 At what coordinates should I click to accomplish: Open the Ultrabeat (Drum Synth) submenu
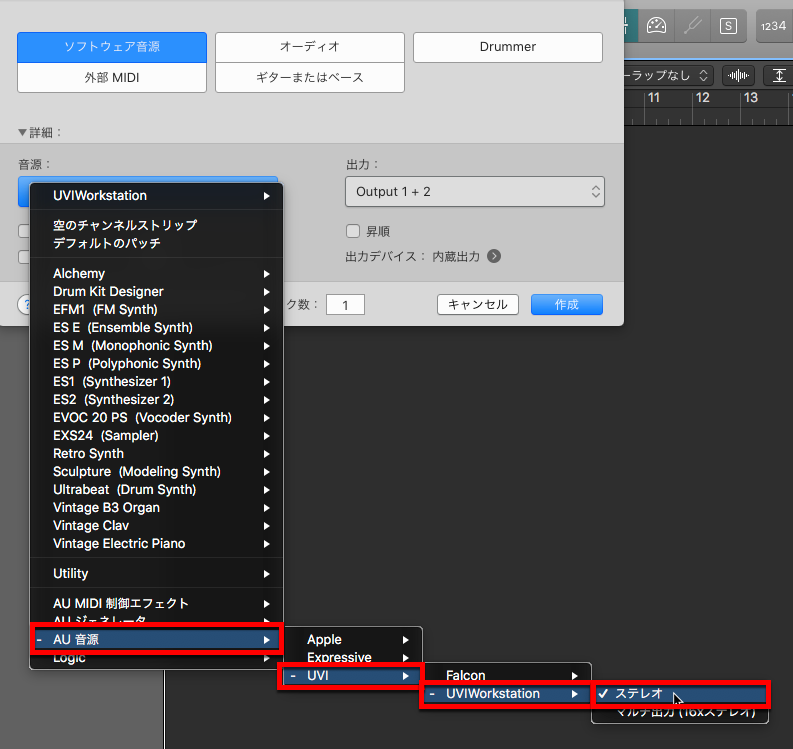point(157,490)
